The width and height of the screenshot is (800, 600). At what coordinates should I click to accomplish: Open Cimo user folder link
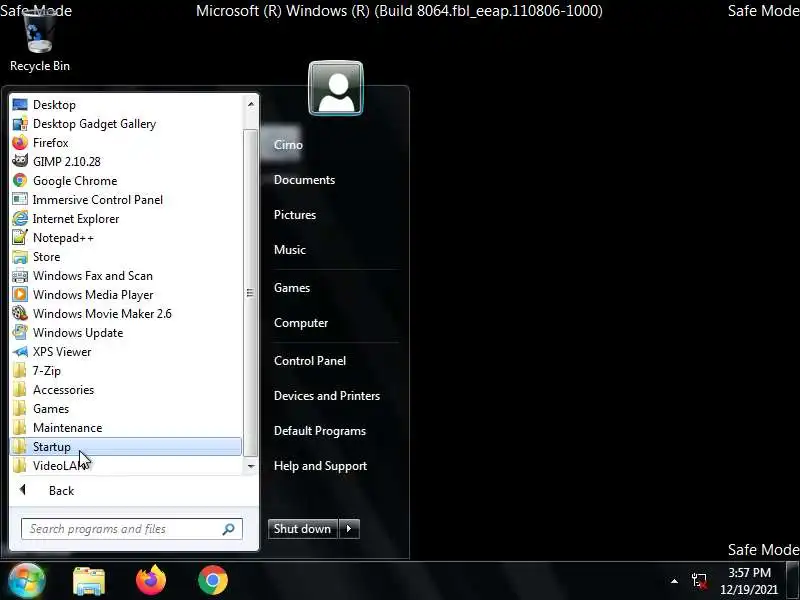[288, 145]
